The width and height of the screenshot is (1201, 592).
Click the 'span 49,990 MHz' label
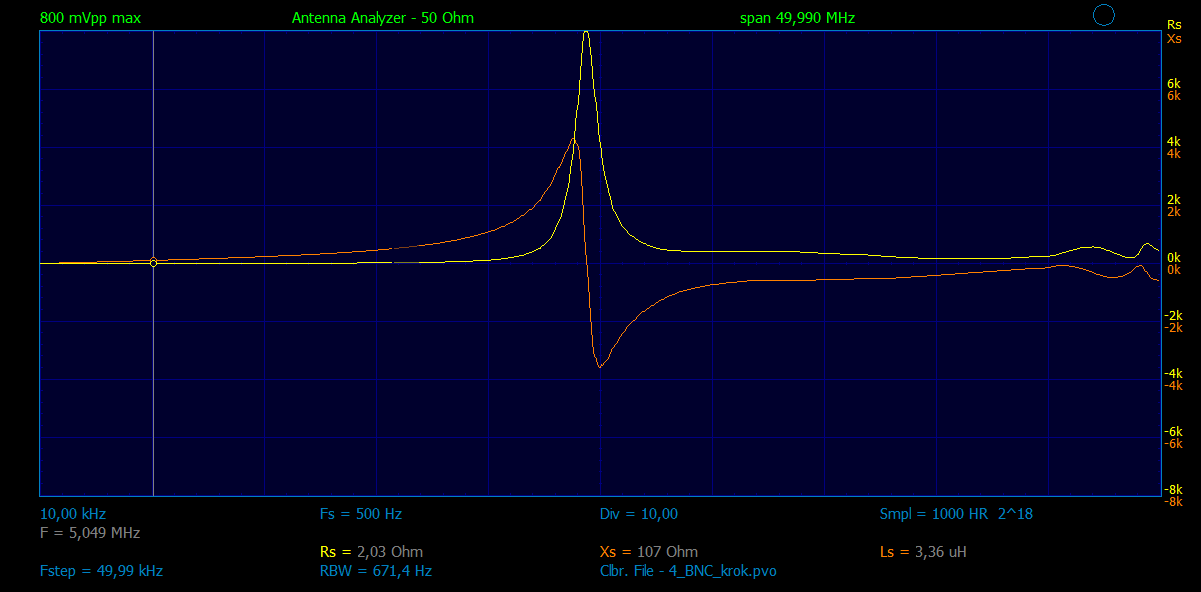[x=797, y=18]
